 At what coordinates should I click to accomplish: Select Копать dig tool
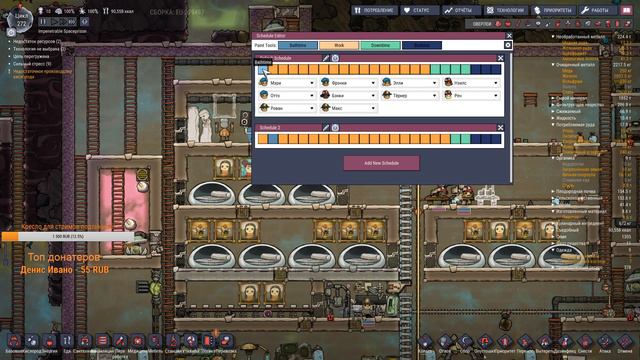pos(425,341)
